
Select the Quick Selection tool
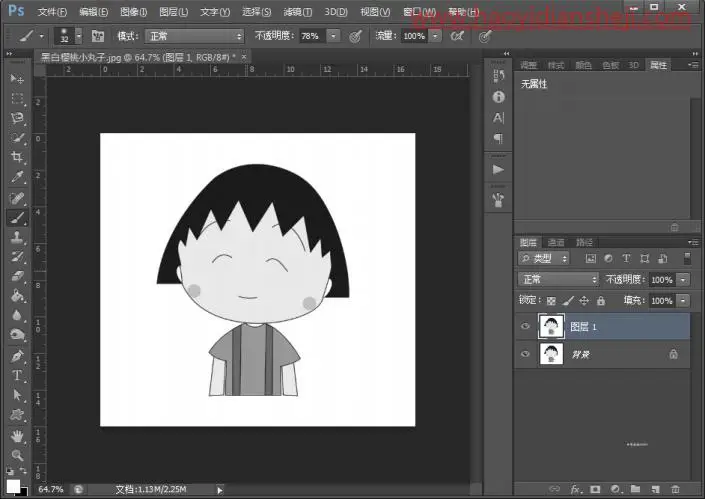(x=17, y=138)
